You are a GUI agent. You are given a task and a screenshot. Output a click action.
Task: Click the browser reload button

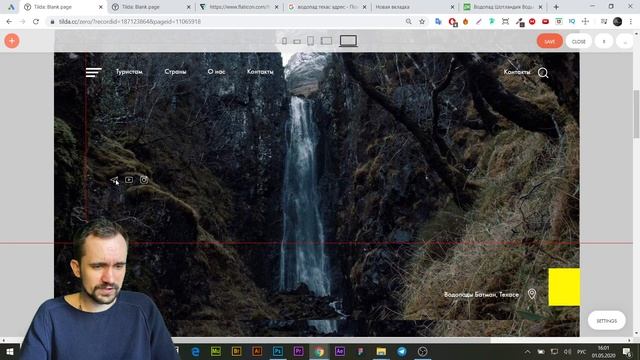36,22
